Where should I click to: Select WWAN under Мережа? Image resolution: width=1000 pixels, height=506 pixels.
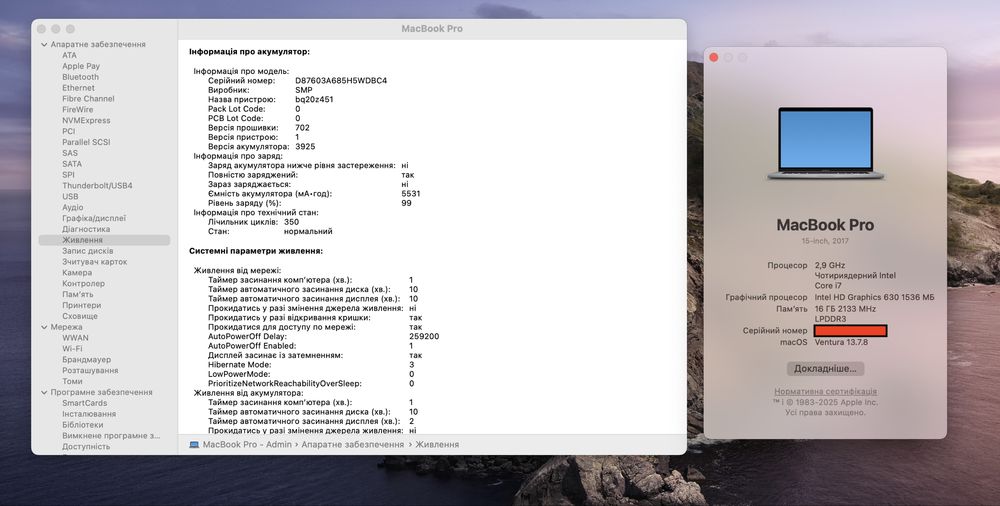click(x=75, y=338)
